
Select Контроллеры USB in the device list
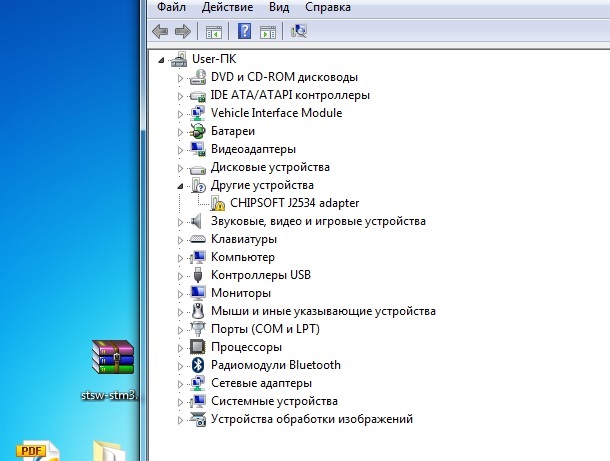tap(261, 276)
